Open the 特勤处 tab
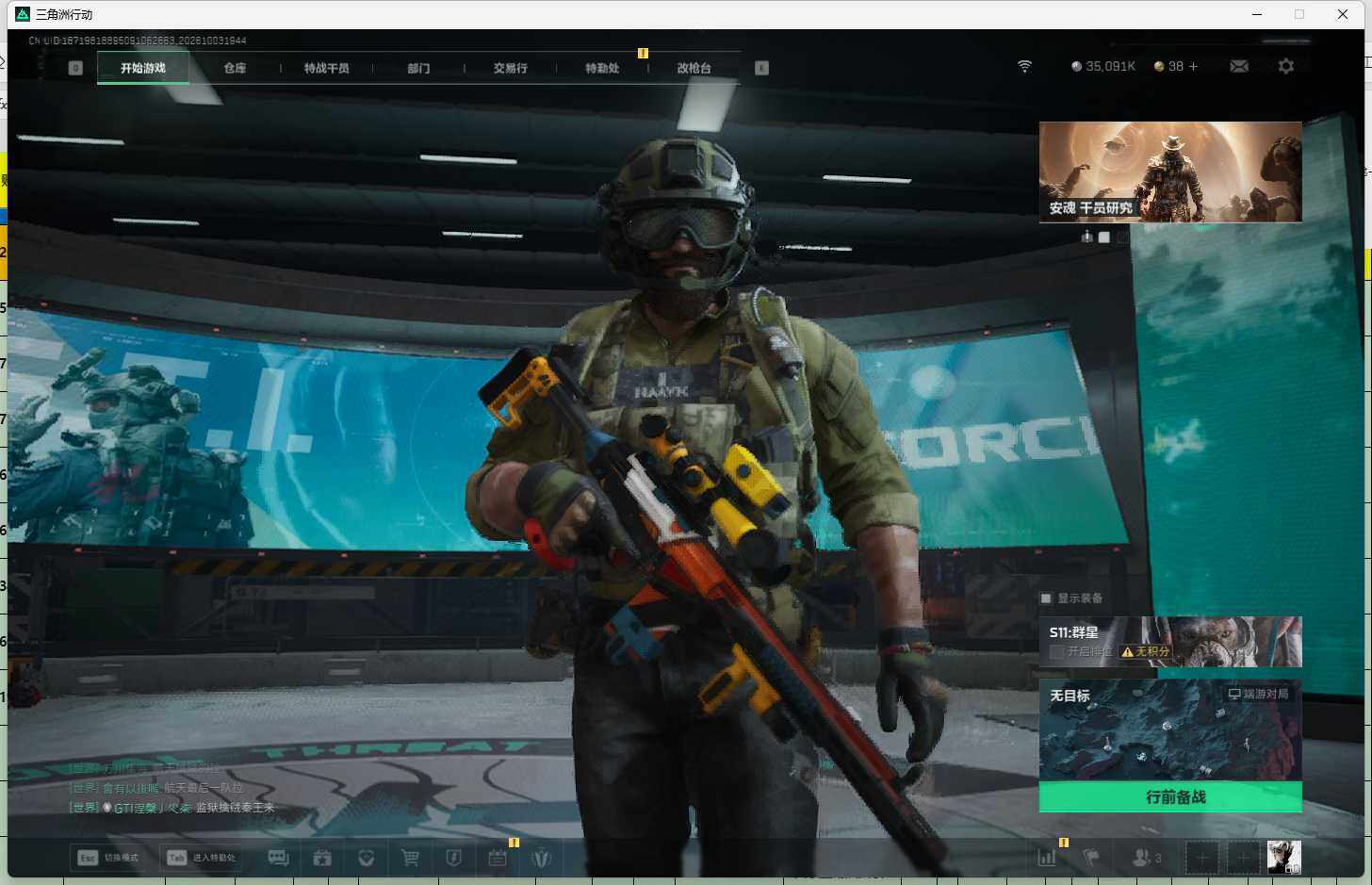 click(601, 68)
